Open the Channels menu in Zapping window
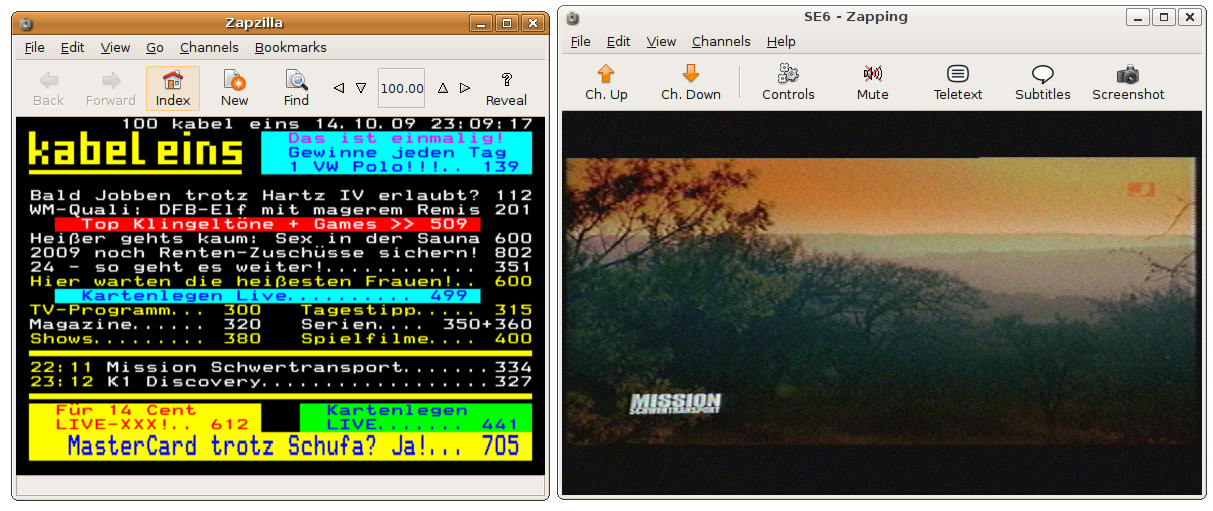This screenshot has width=1213, height=511. pyautogui.click(x=721, y=41)
